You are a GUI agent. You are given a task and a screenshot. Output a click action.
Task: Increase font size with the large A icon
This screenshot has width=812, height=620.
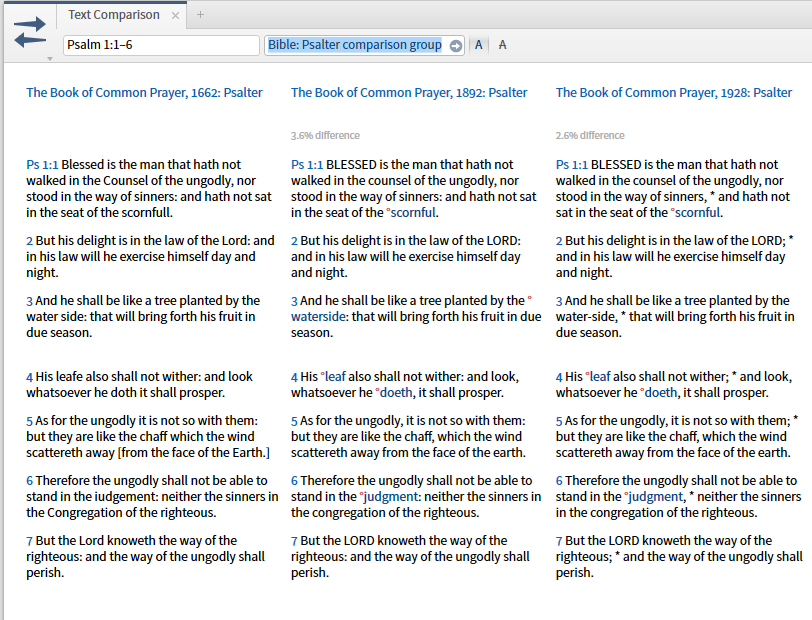point(478,45)
